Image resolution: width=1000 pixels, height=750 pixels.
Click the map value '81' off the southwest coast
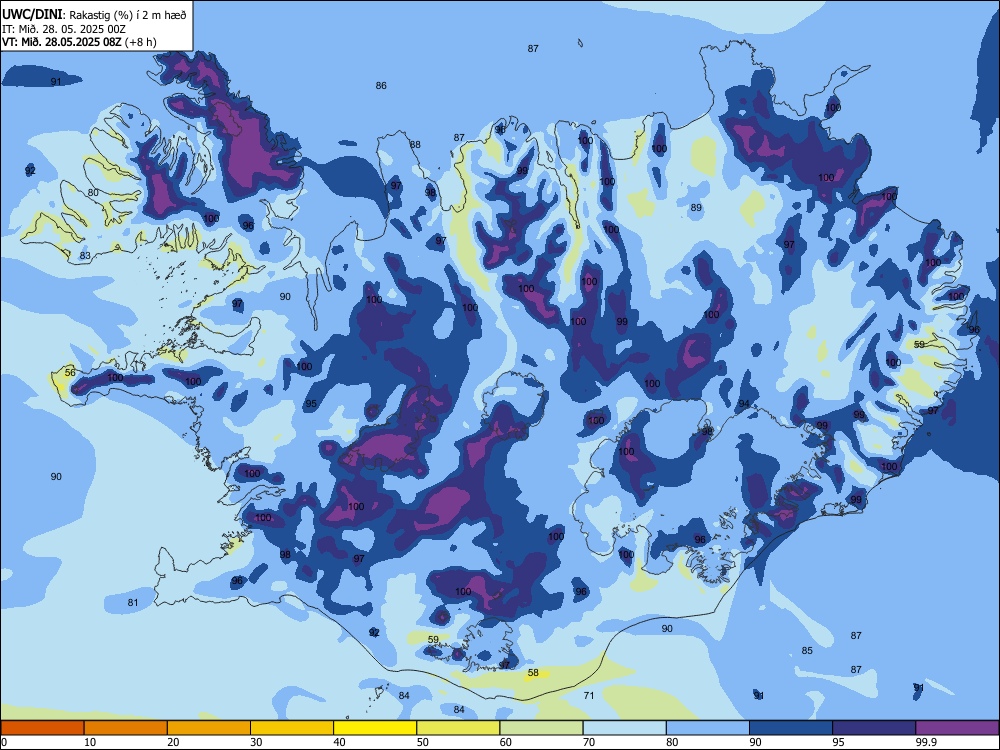(133, 603)
